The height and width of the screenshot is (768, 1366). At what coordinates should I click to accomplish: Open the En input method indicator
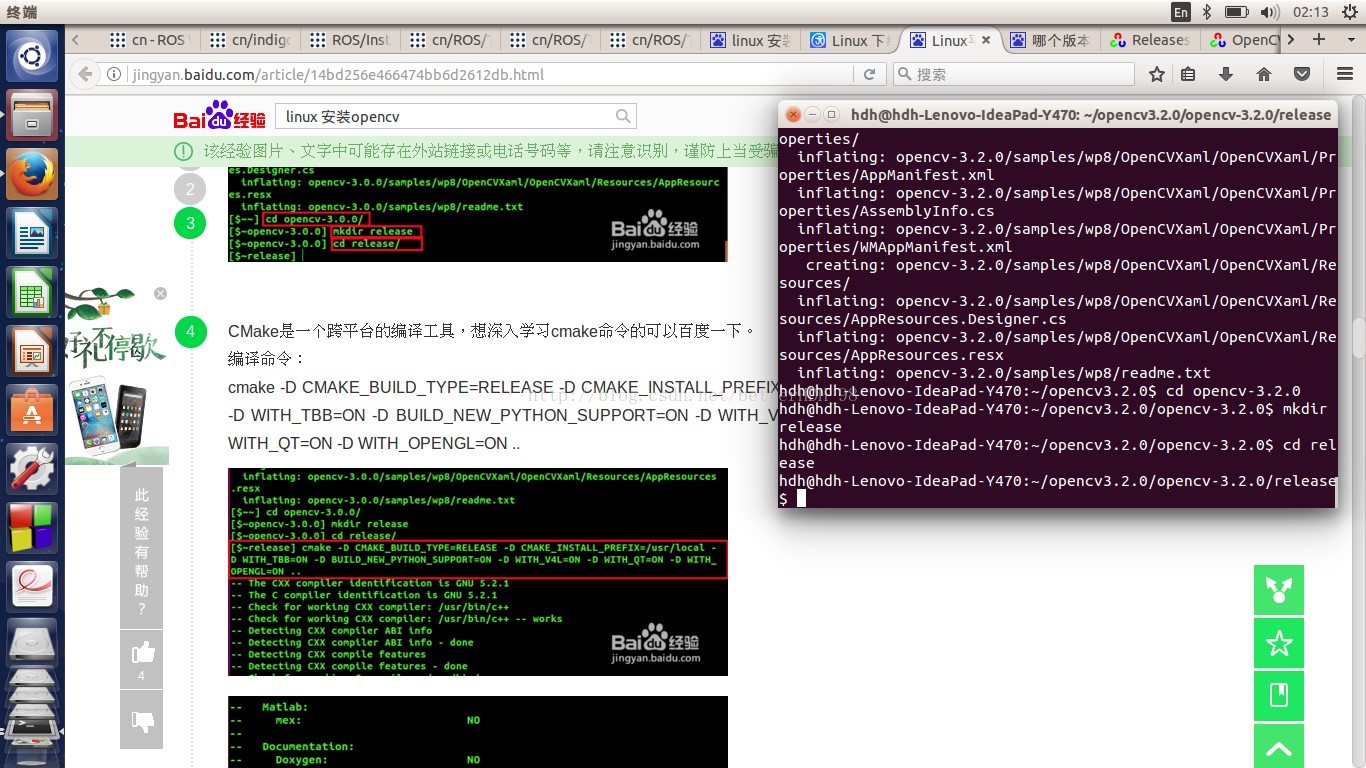coord(1181,12)
